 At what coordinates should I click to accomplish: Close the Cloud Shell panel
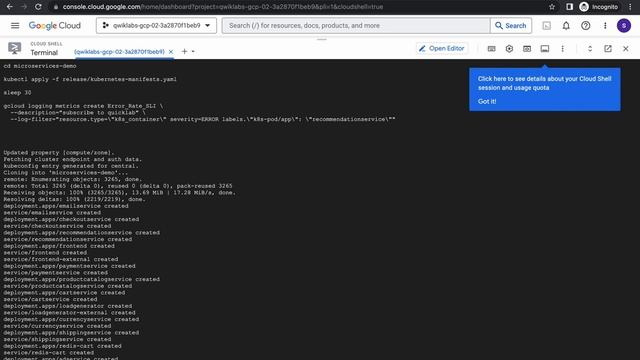point(626,49)
